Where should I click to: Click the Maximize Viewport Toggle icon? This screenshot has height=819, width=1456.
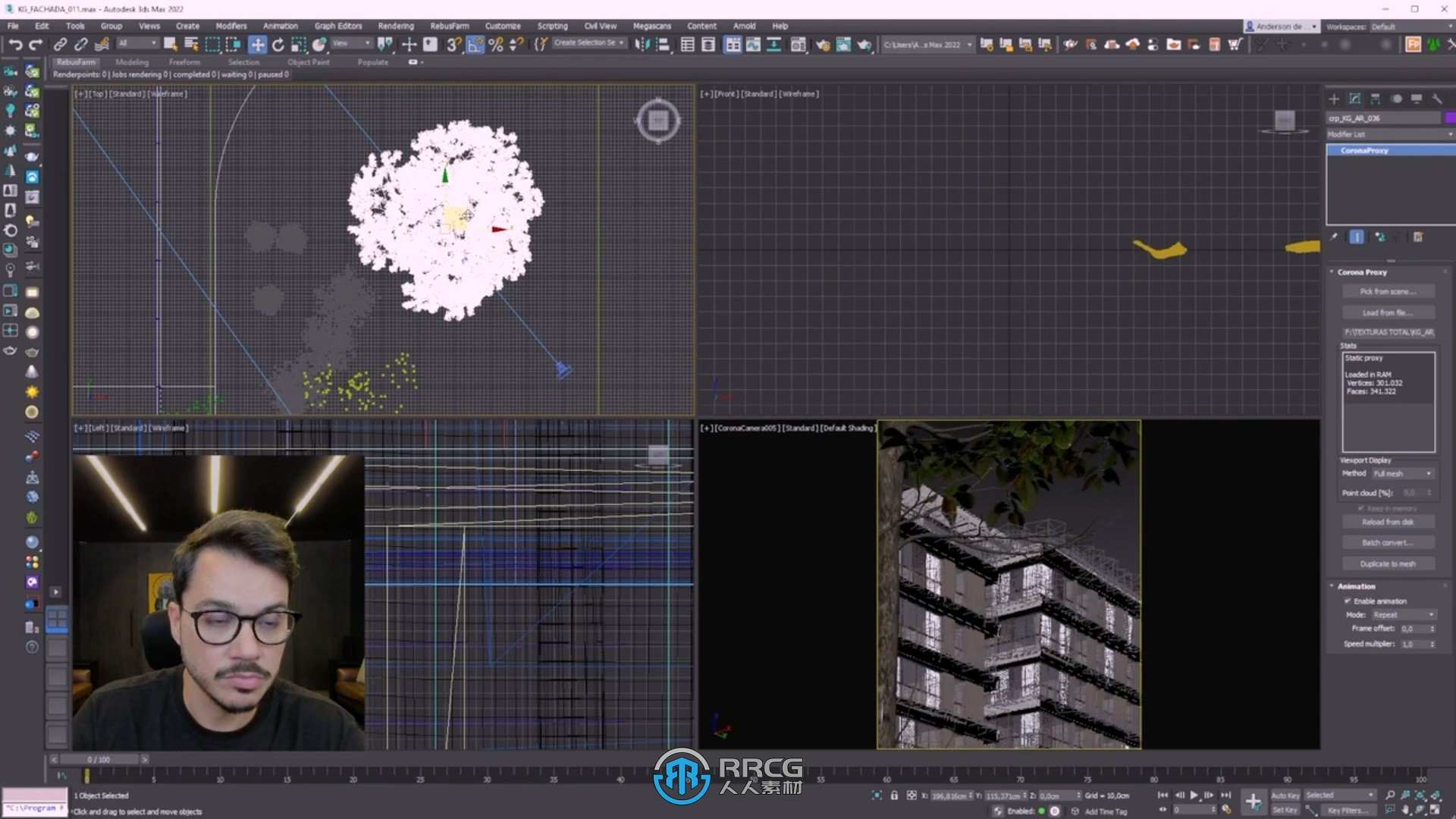tap(1436, 810)
